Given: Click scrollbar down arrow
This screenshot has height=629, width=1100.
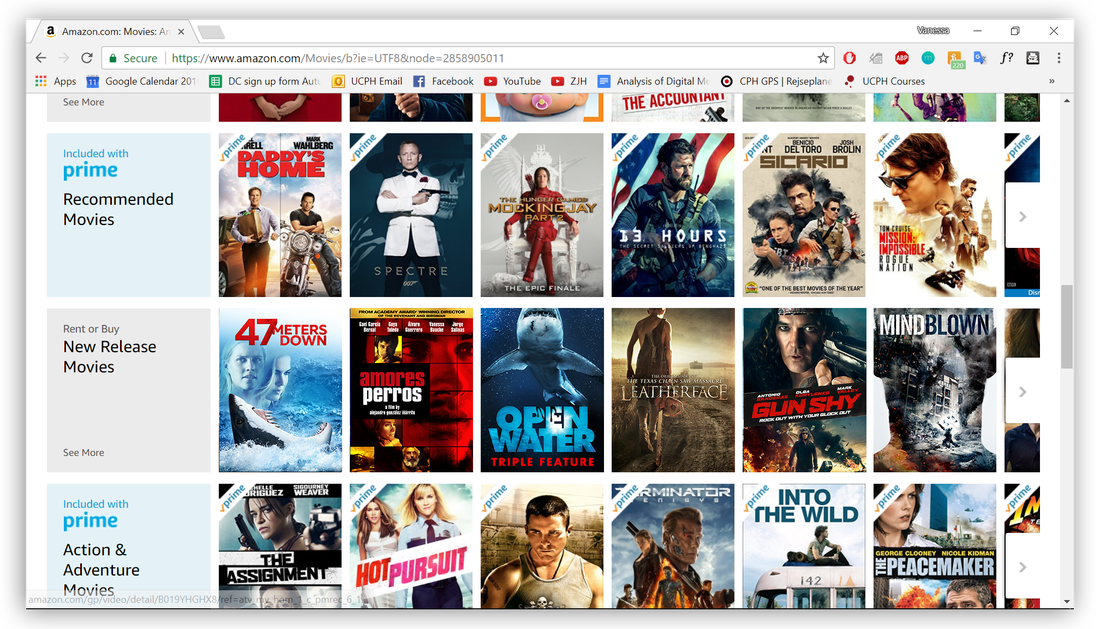Looking at the screenshot, I should [x=1067, y=602].
